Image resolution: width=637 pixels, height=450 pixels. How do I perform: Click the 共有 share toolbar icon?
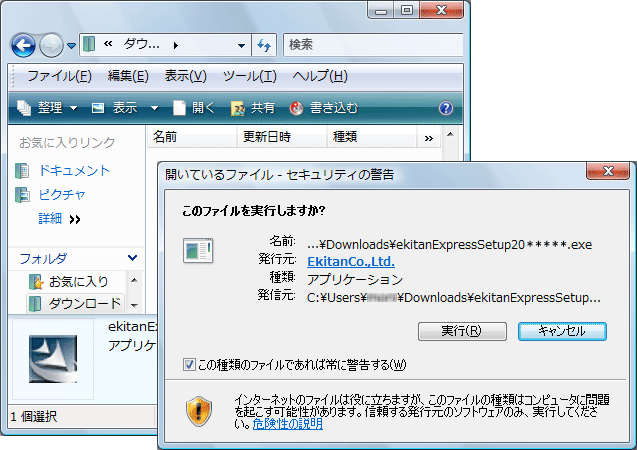click(239, 108)
